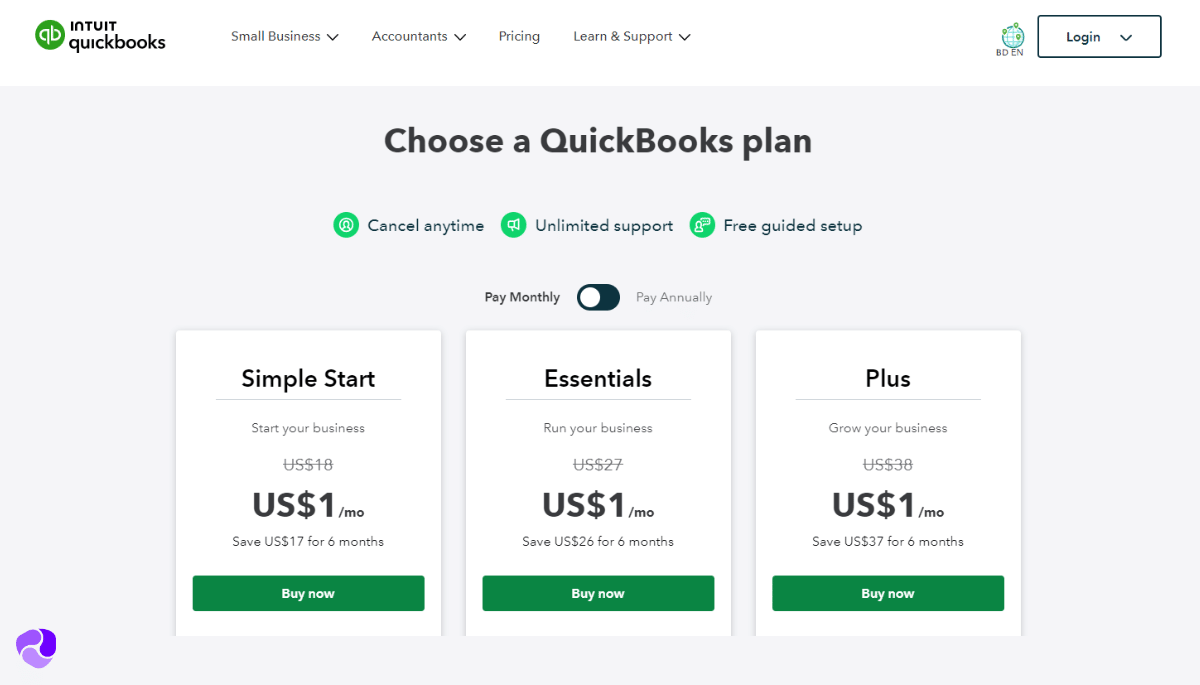Image resolution: width=1200 pixels, height=685 pixels.
Task: Open the Learn & Support dropdown
Action: [x=632, y=37]
